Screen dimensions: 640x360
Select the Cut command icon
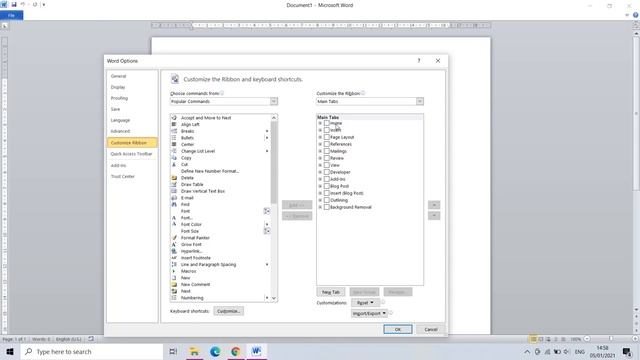click(x=174, y=164)
